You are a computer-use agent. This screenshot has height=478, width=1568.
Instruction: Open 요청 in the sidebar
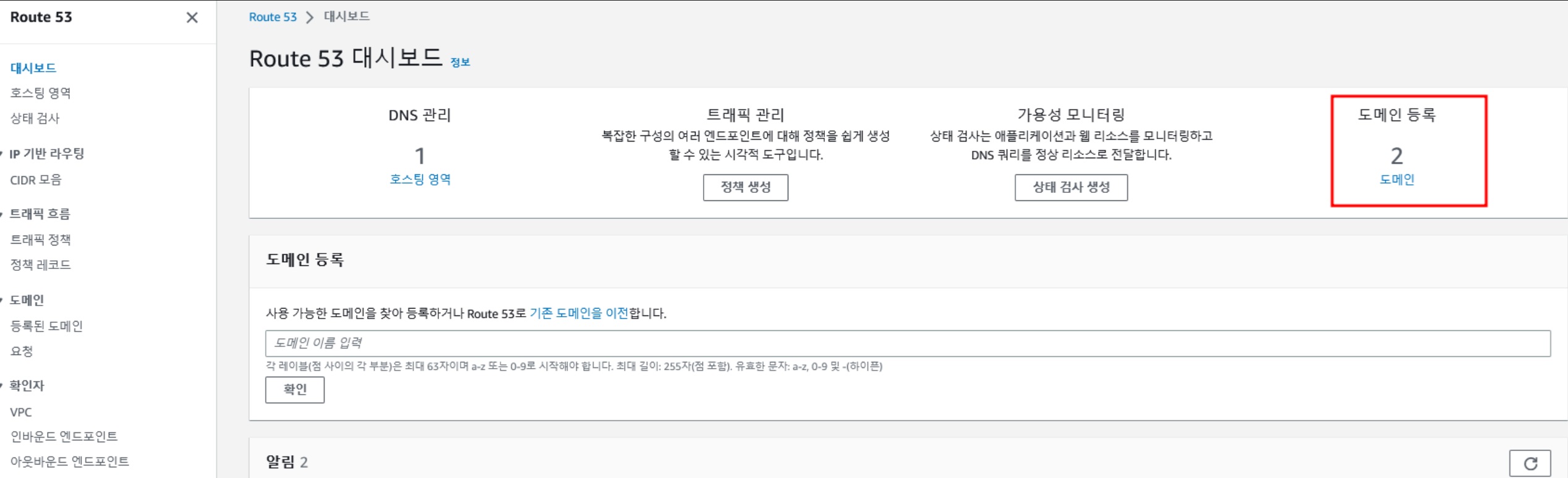click(22, 351)
